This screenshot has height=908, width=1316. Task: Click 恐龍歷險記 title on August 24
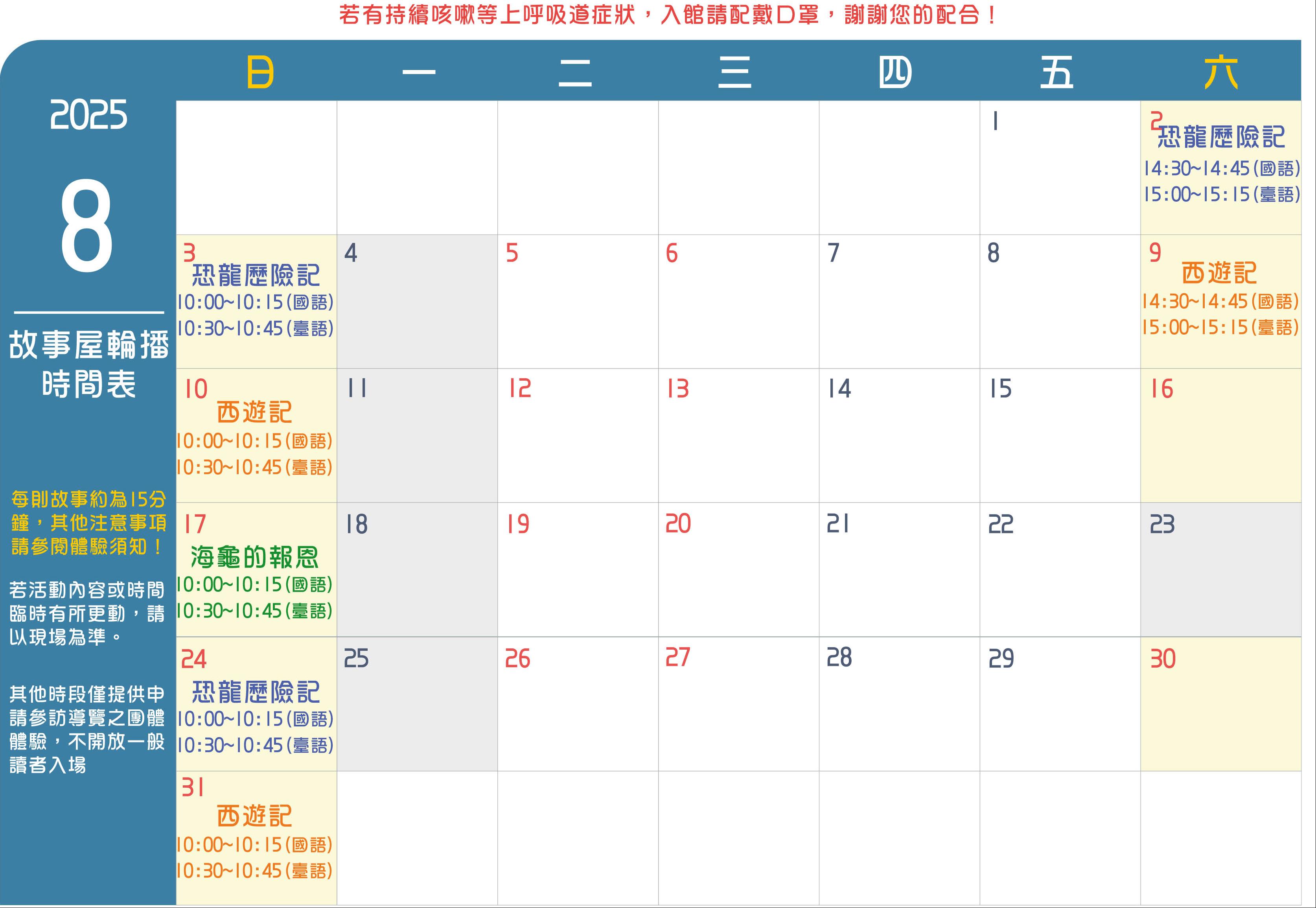pyautogui.click(x=256, y=693)
